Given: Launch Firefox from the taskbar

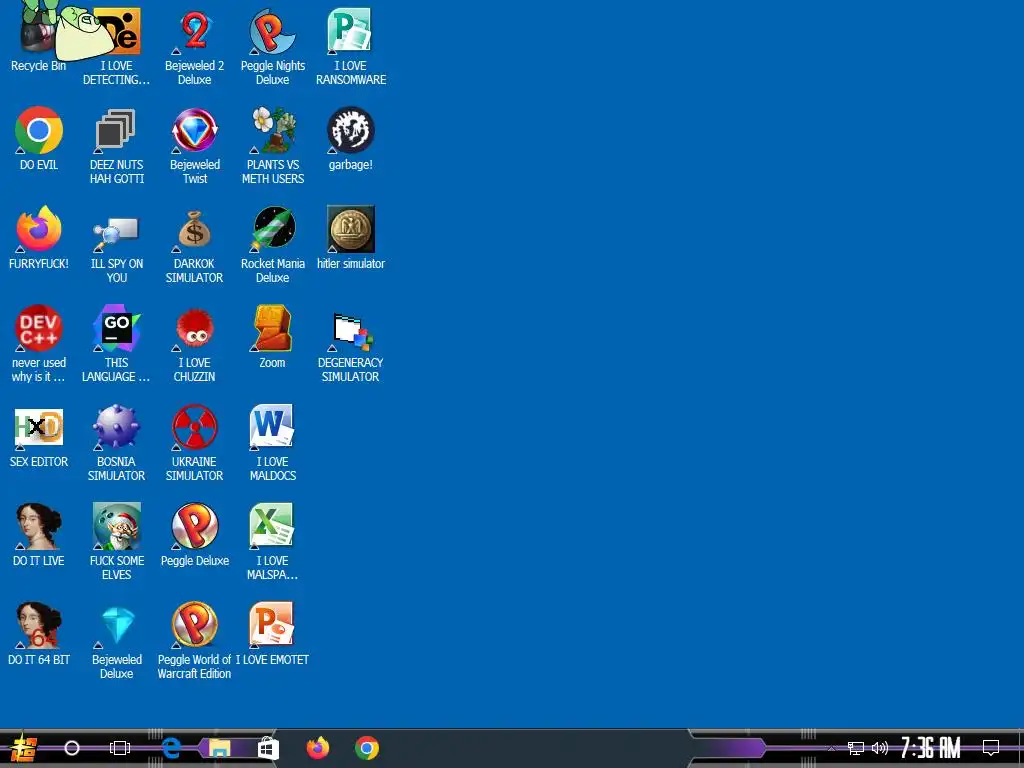Looking at the screenshot, I should (x=318, y=748).
